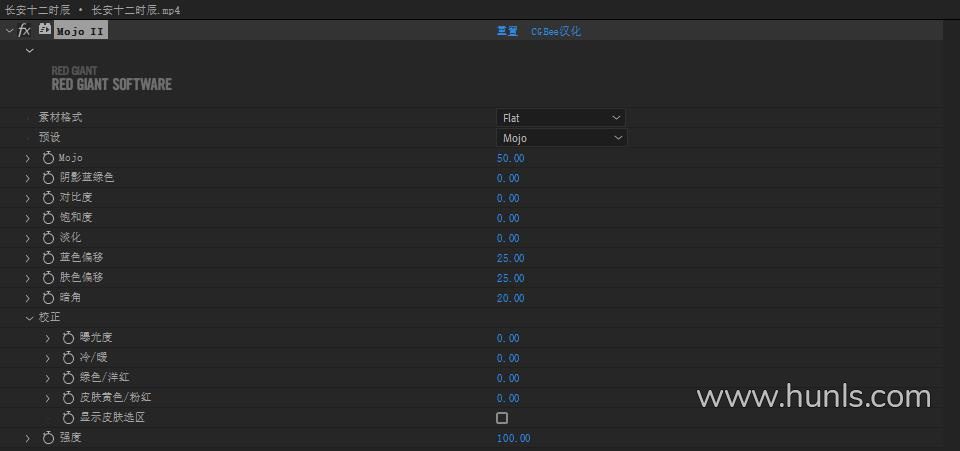This screenshot has width=960, height=451.
Task: Expand the 皮肤黄色/粉红 property
Action: pos(48,398)
